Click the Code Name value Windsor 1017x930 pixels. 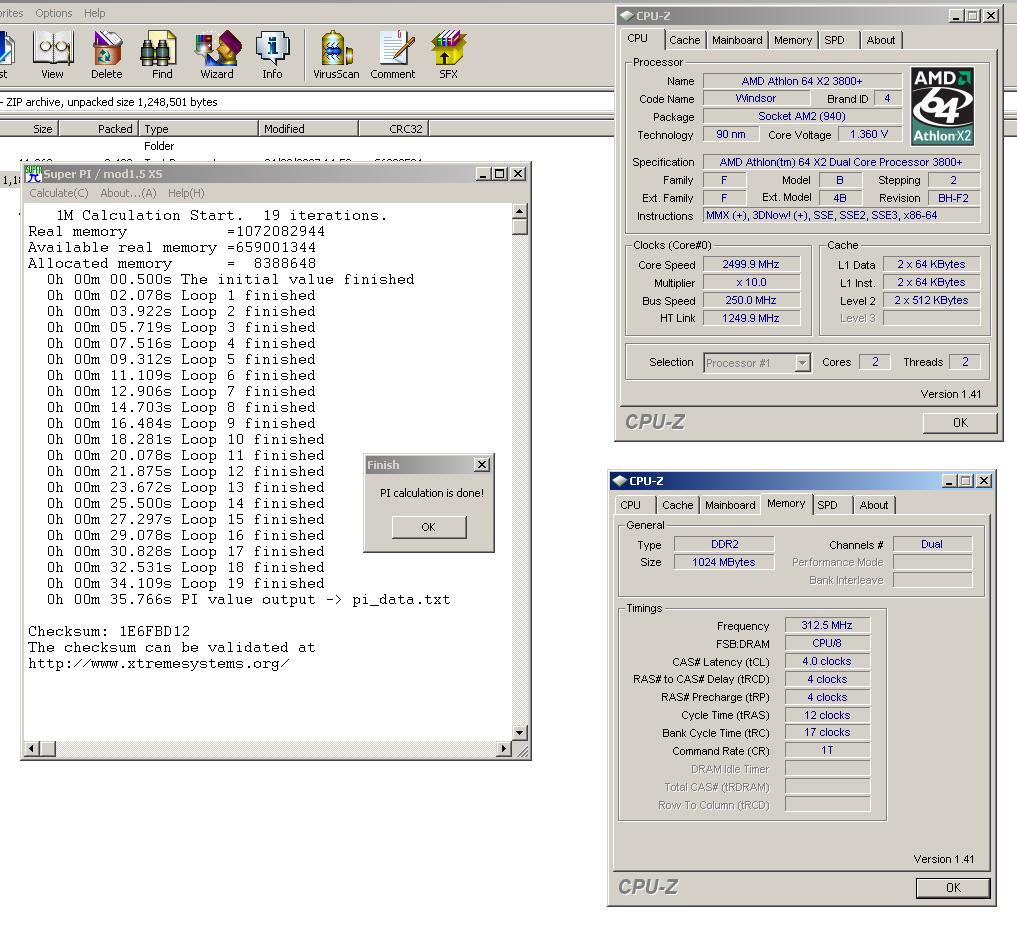click(756, 99)
